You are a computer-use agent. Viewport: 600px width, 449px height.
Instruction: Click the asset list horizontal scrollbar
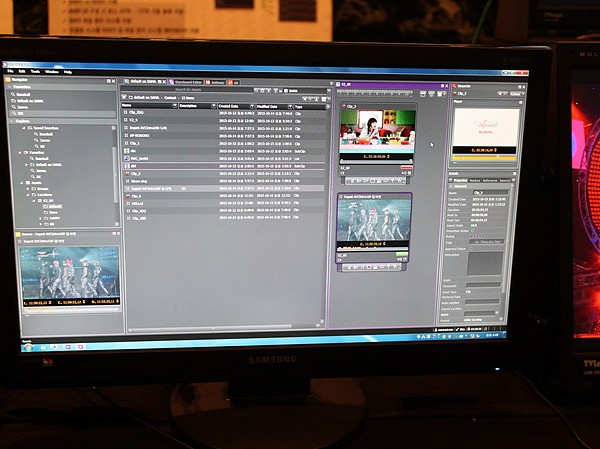[212, 328]
